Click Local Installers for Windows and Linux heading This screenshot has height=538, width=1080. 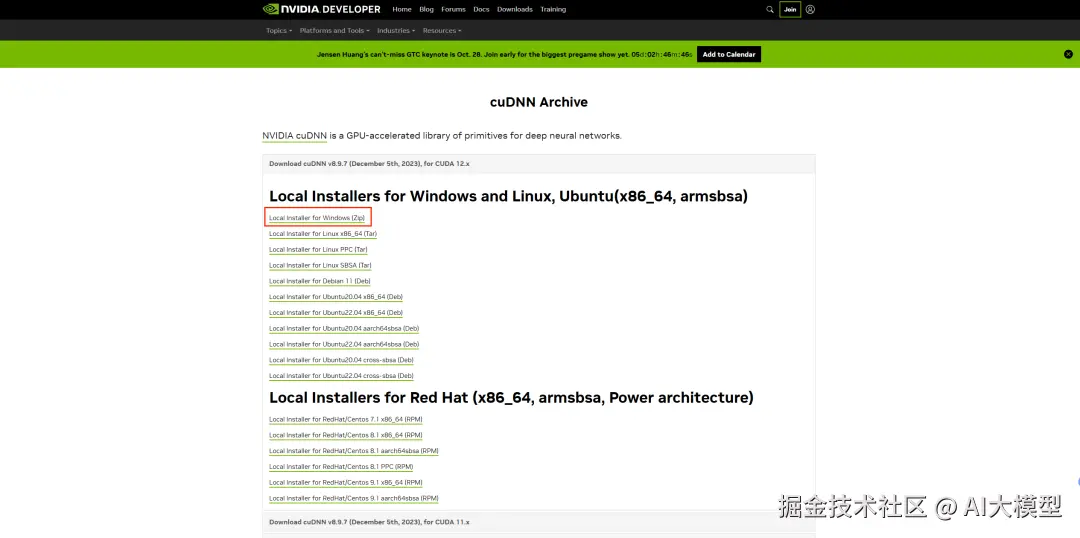coord(508,196)
